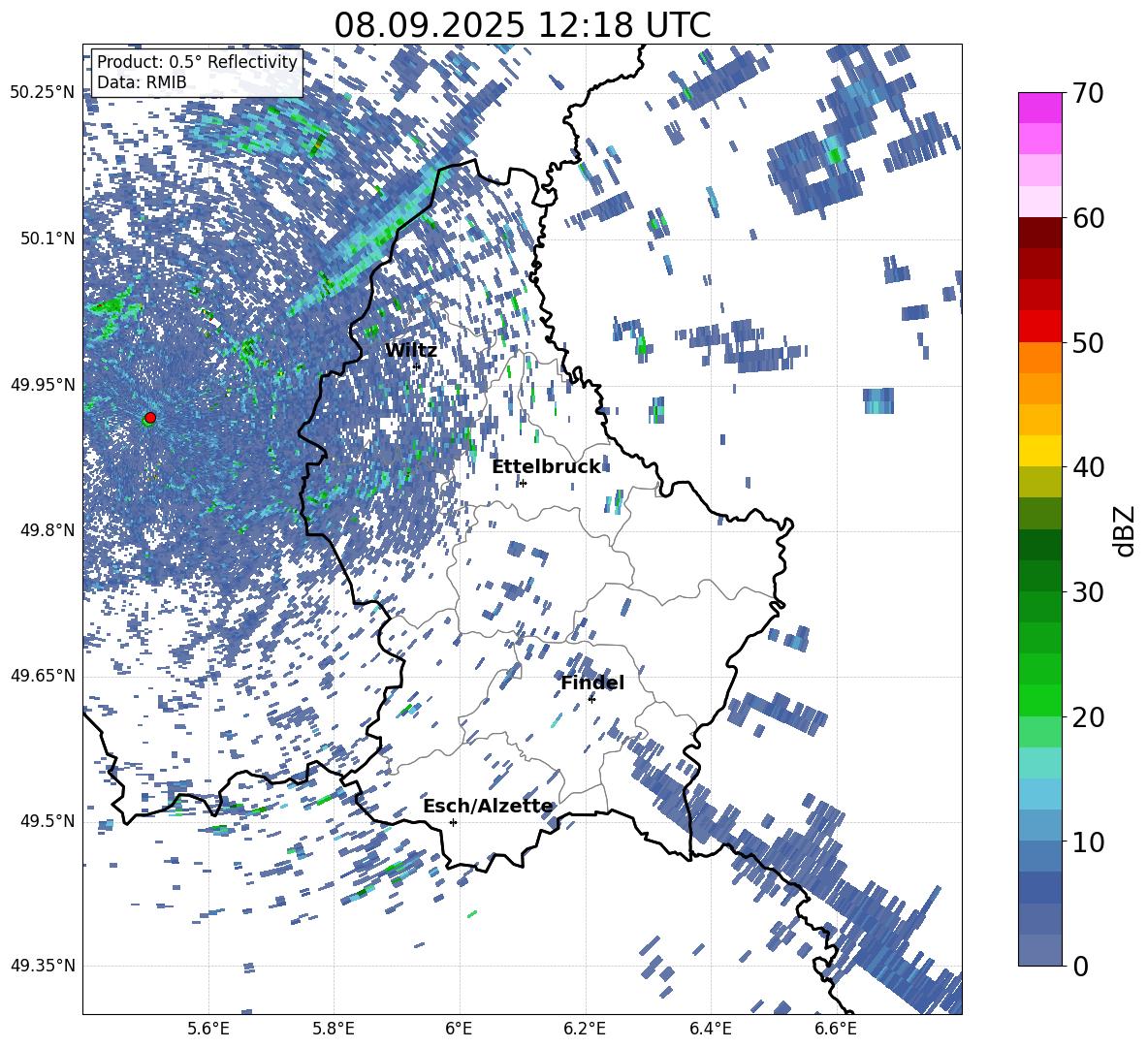The width and height of the screenshot is (1148, 1048).
Task: Click the Esch/Alzette city label
Action: pos(488,806)
